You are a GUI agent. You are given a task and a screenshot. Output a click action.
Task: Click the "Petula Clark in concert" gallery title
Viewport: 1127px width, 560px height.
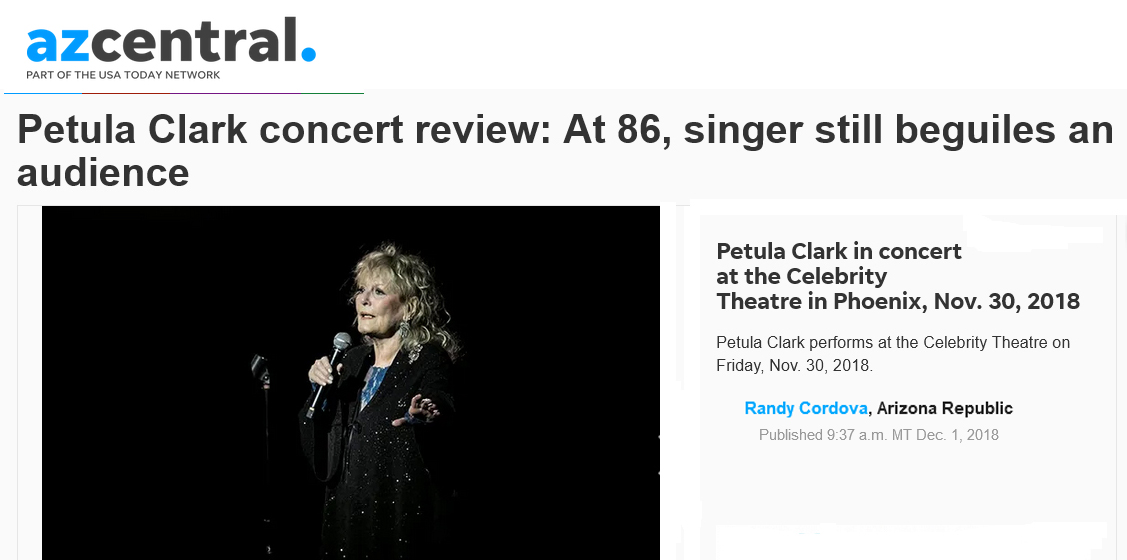click(x=839, y=251)
